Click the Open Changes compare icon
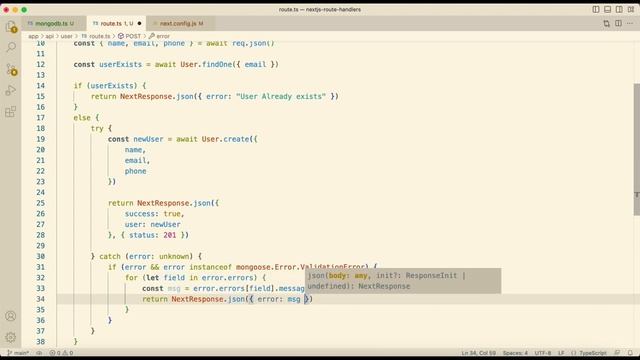 (607, 24)
